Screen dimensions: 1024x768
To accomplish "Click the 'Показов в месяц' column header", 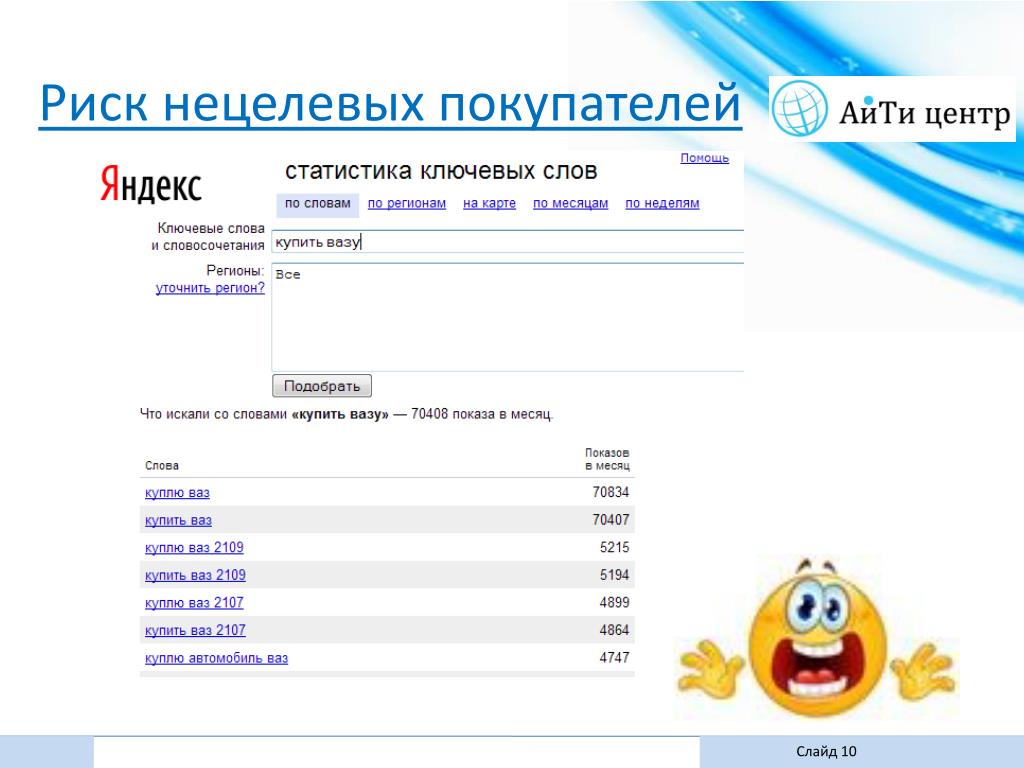I will pyautogui.click(x=607, y=459).
